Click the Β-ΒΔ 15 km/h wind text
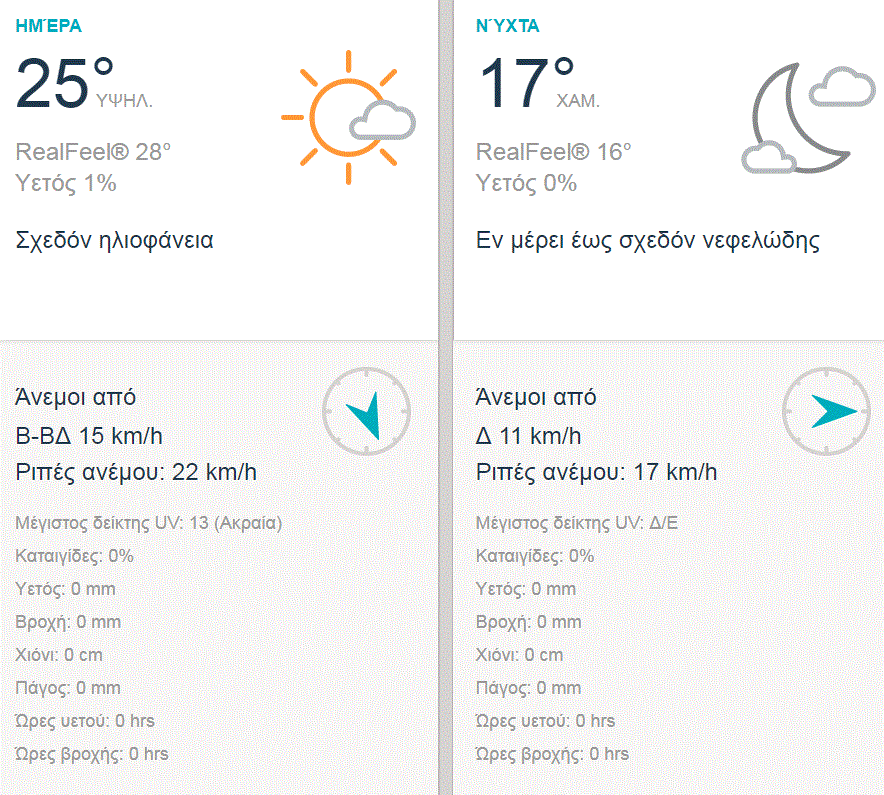884x795 pixels. tap(89, 436)
